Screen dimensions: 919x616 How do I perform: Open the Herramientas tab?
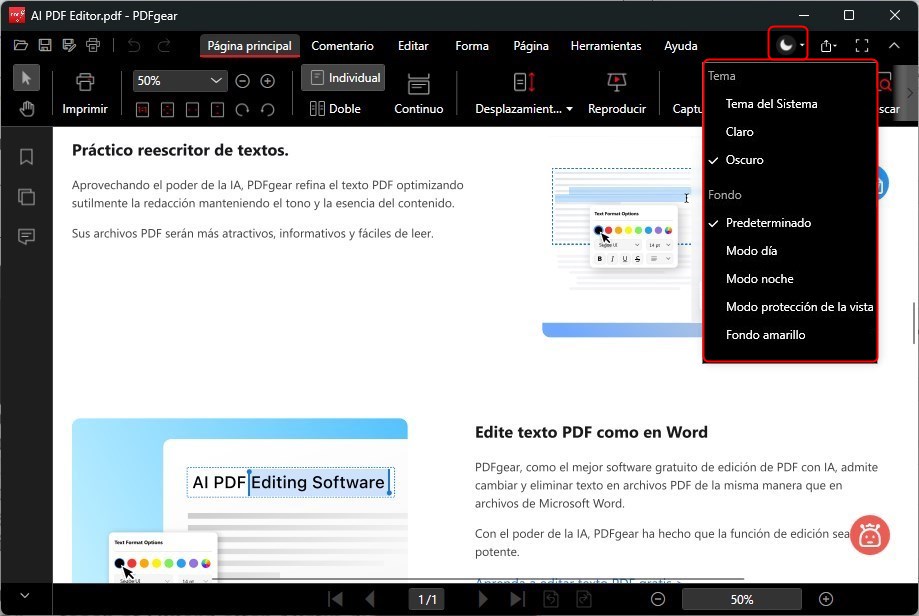(606, 46)
